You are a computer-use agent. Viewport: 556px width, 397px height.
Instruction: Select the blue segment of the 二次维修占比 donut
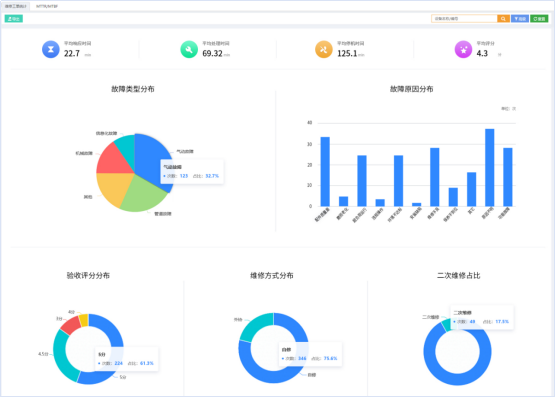point(457,379)
